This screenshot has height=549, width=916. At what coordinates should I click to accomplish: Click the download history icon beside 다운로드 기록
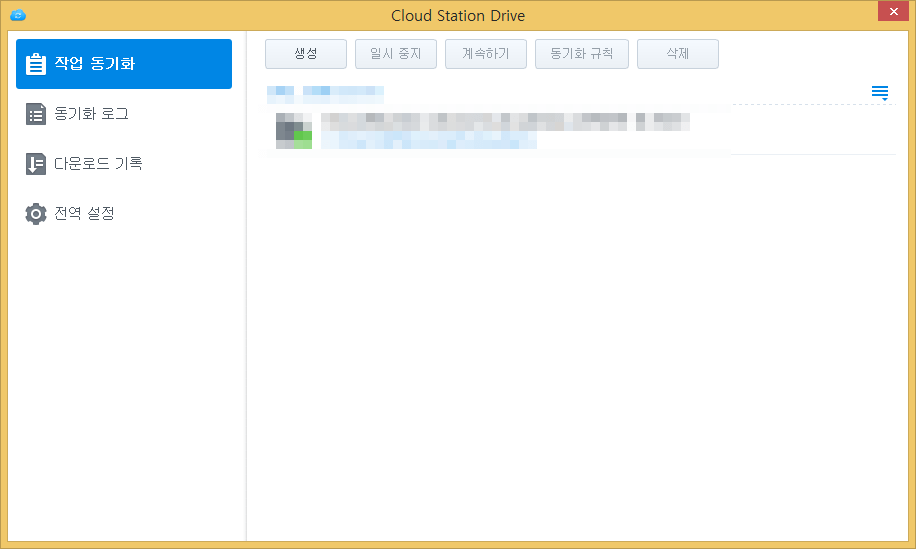36,164
